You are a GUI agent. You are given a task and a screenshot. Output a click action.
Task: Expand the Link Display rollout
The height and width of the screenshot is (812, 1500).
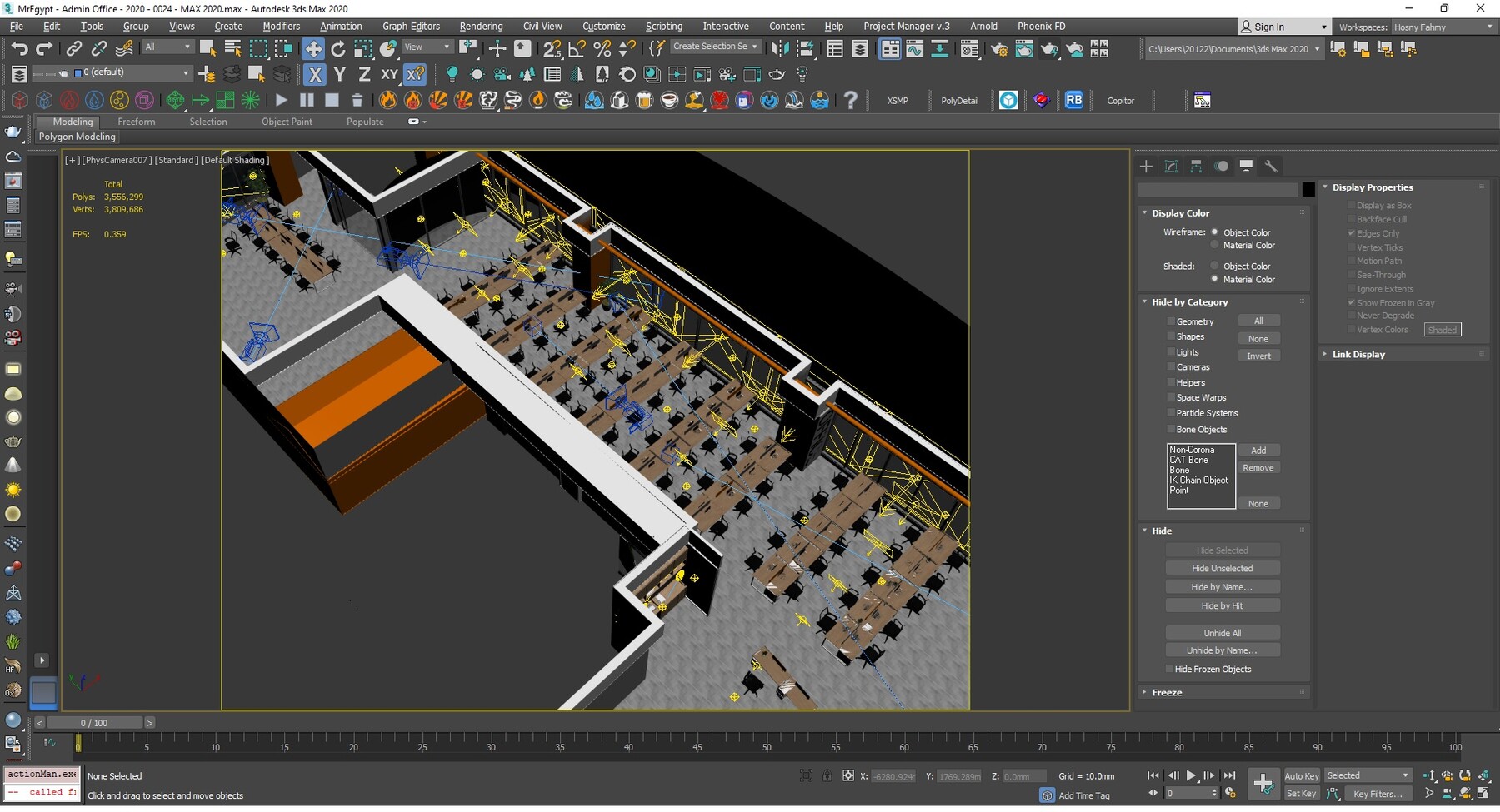click(x=1357, y=355)
